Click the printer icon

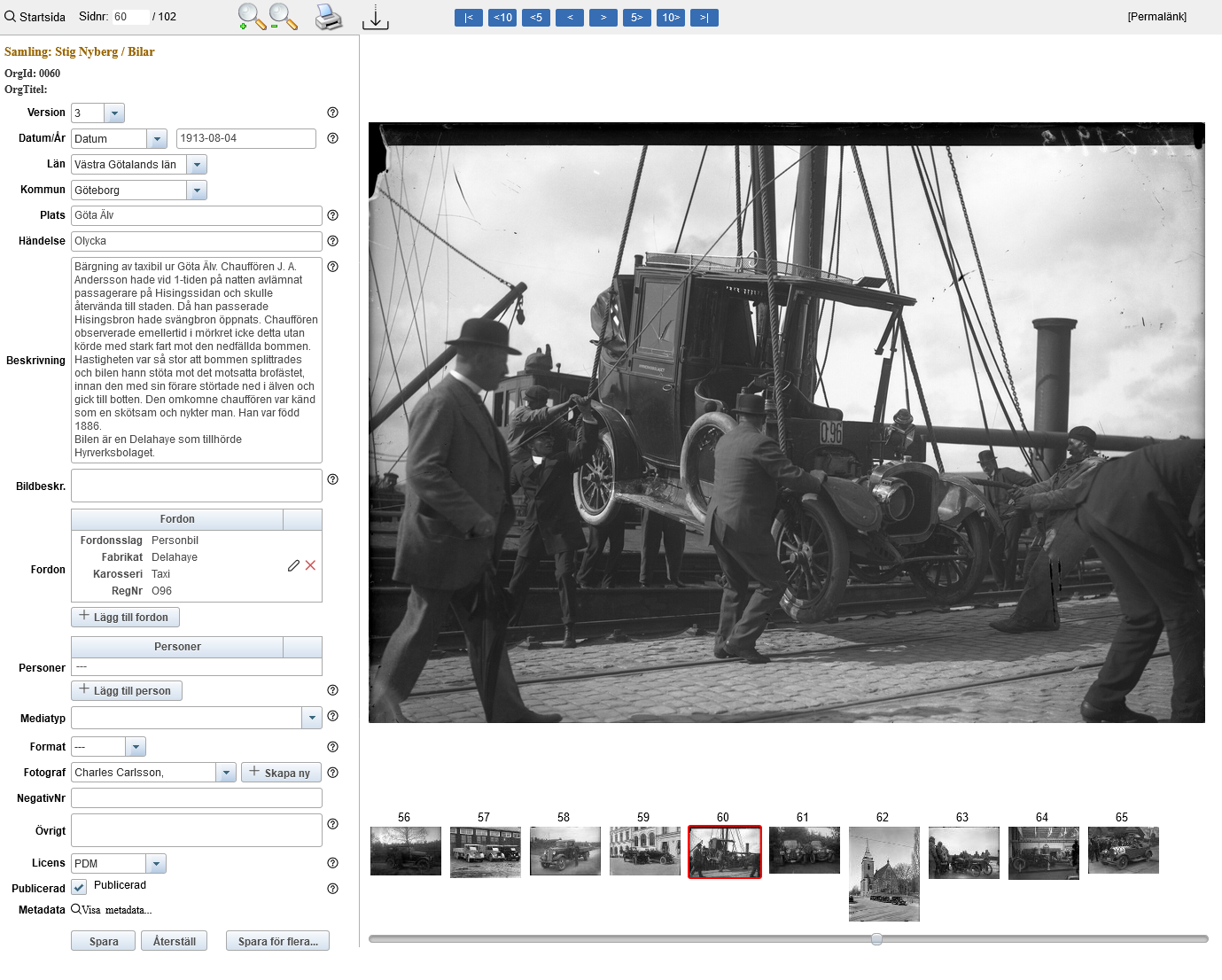[329, 17]
